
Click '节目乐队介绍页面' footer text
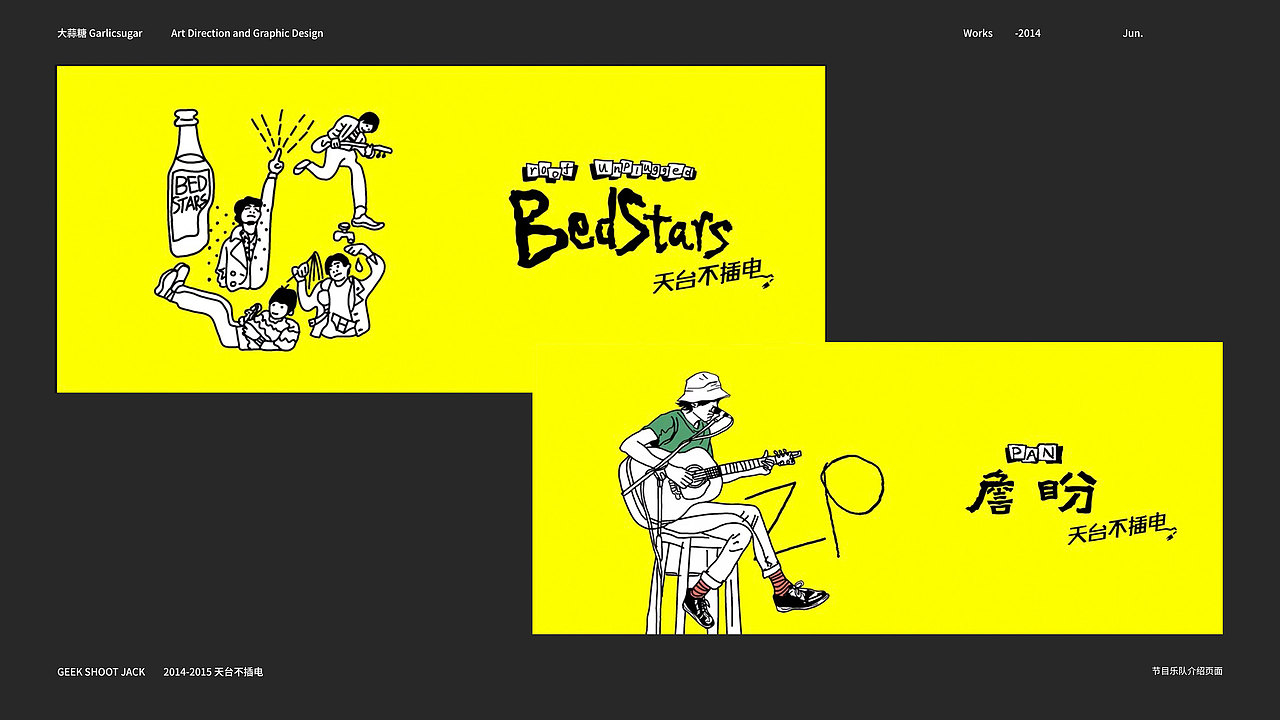[x=1187, y=671]
